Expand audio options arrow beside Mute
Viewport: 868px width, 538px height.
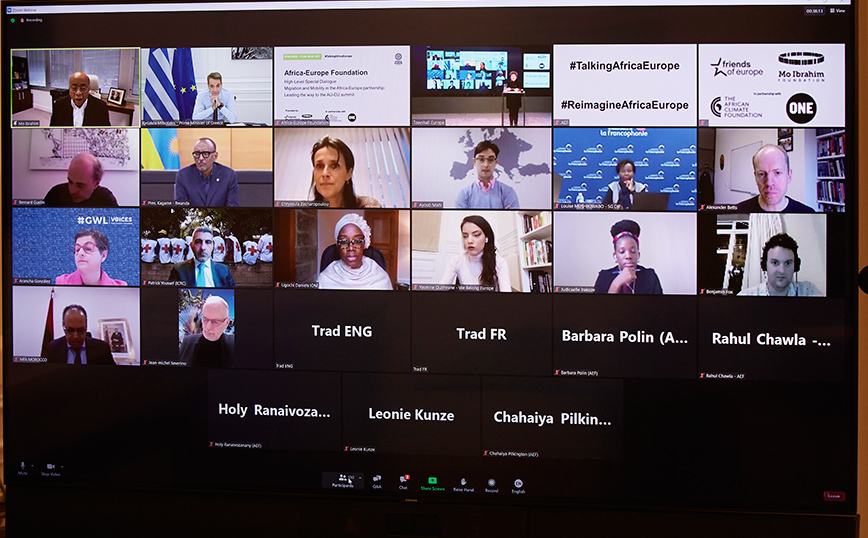pos(31,465)
